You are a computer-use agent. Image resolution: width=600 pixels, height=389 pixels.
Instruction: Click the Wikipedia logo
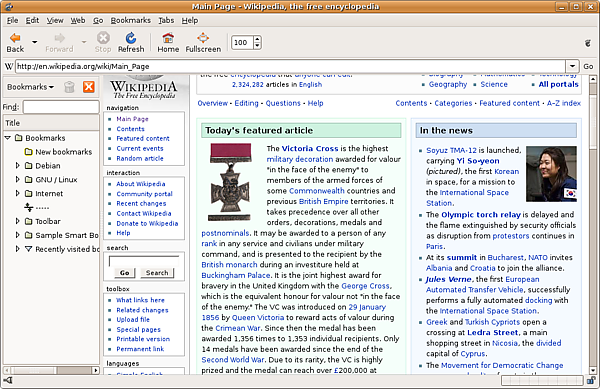(144, 88)
